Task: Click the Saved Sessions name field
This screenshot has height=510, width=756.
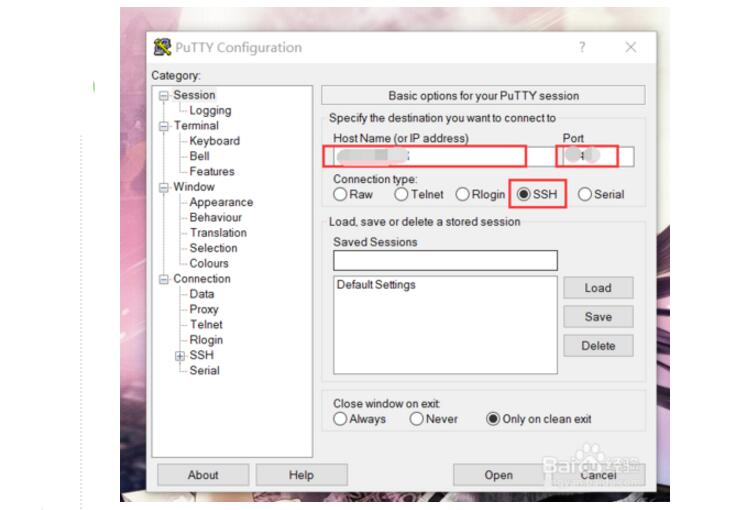Action: point(445,260)
